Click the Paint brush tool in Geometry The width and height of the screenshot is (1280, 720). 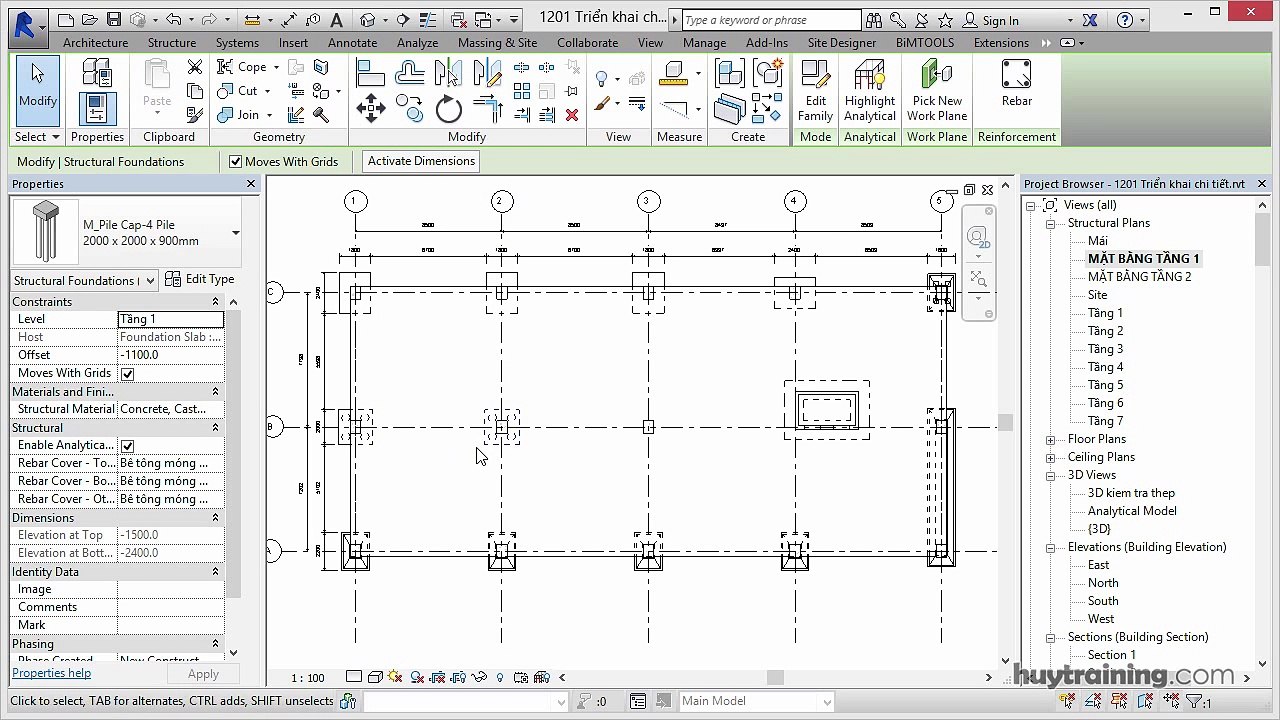322,92
